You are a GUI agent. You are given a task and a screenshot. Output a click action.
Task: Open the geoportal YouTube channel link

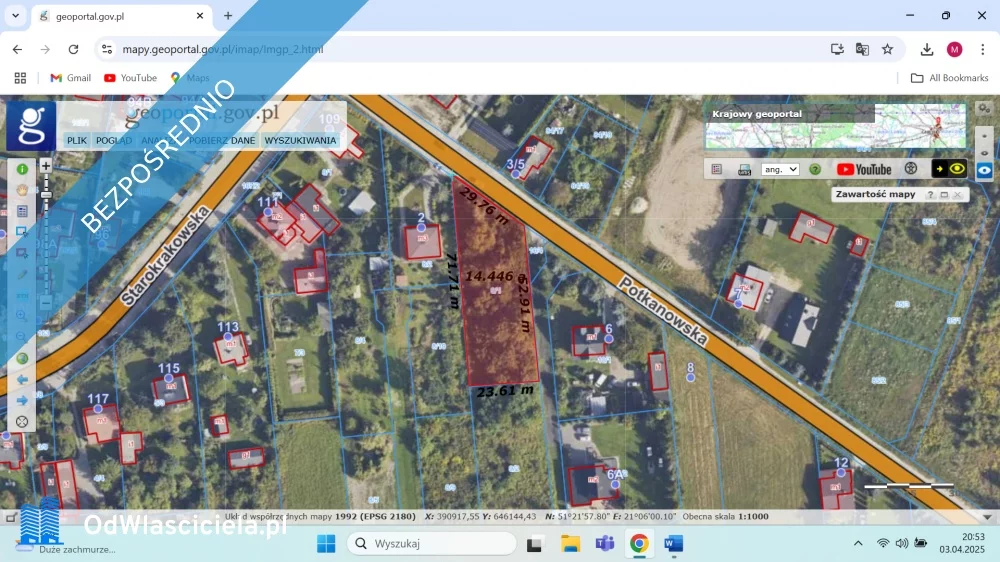pos(863,170)
